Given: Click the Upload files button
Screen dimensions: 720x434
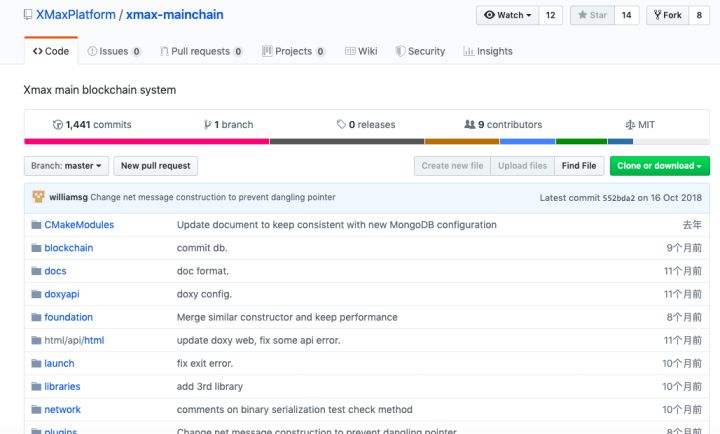Looking at the screenshot, I should [523, 166].
